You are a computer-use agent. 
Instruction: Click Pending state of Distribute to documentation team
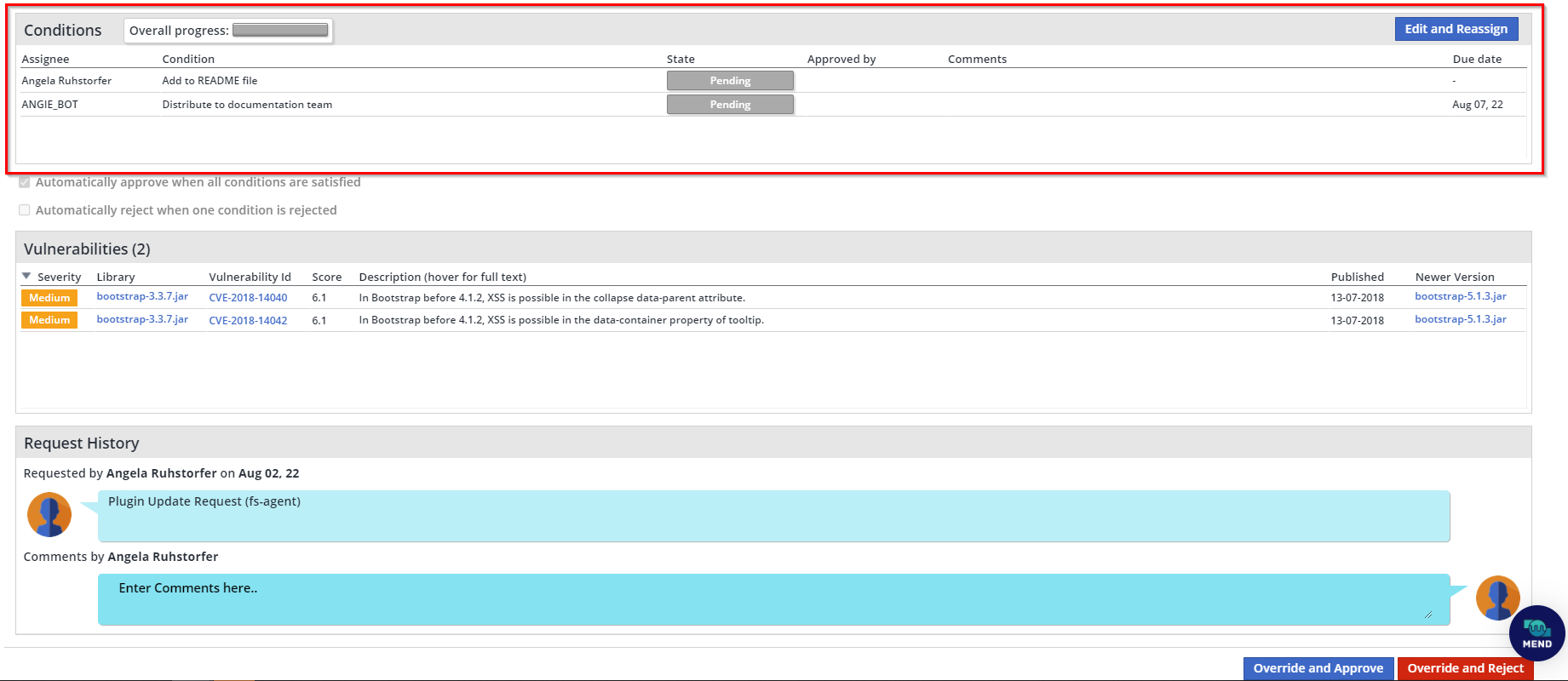coord(730,105)
